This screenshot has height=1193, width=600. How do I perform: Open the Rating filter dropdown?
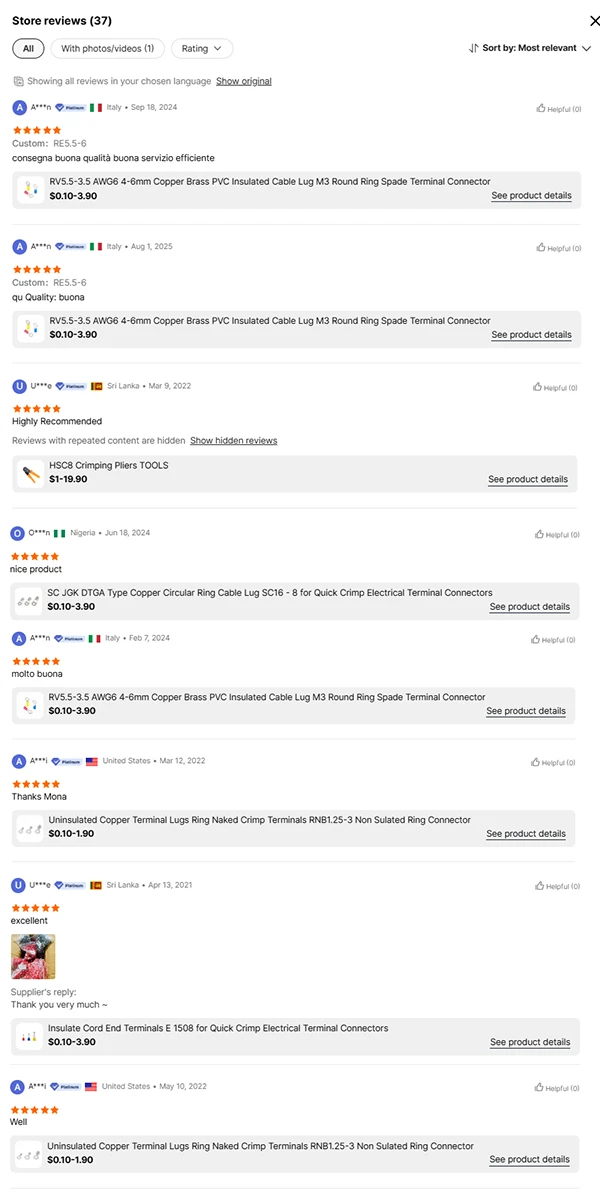pos(202,48)
